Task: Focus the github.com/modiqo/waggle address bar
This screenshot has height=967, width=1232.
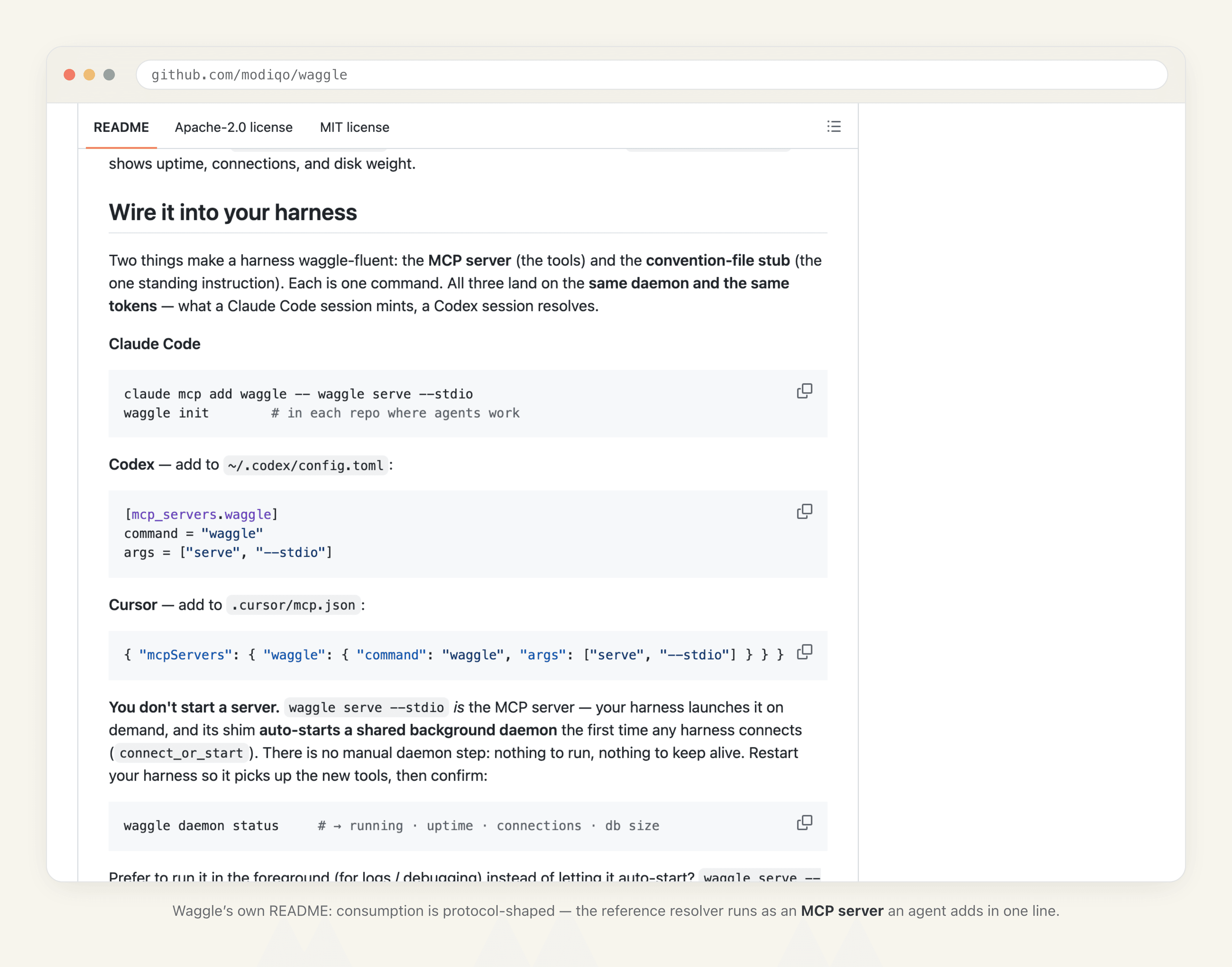Action: [651, 75]
